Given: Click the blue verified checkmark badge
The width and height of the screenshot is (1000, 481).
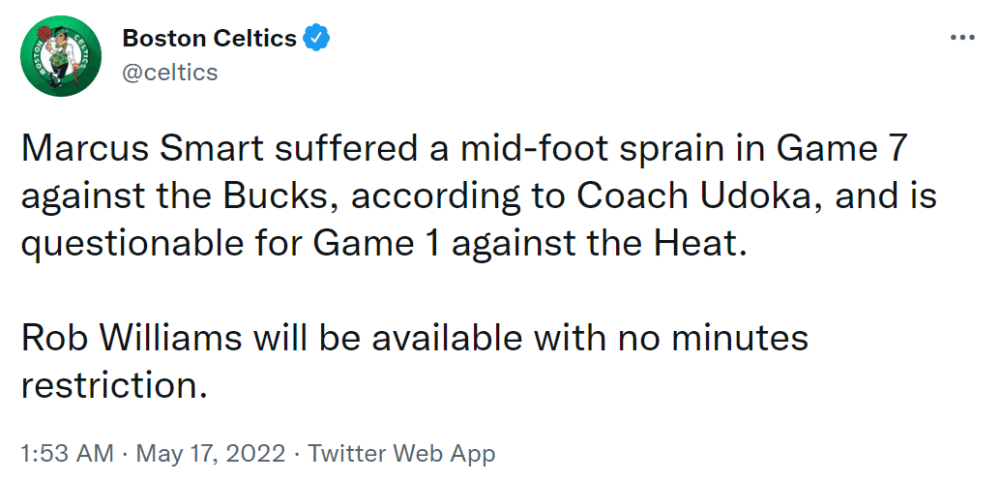Looking at the screenshot, I should pos(316,38).
